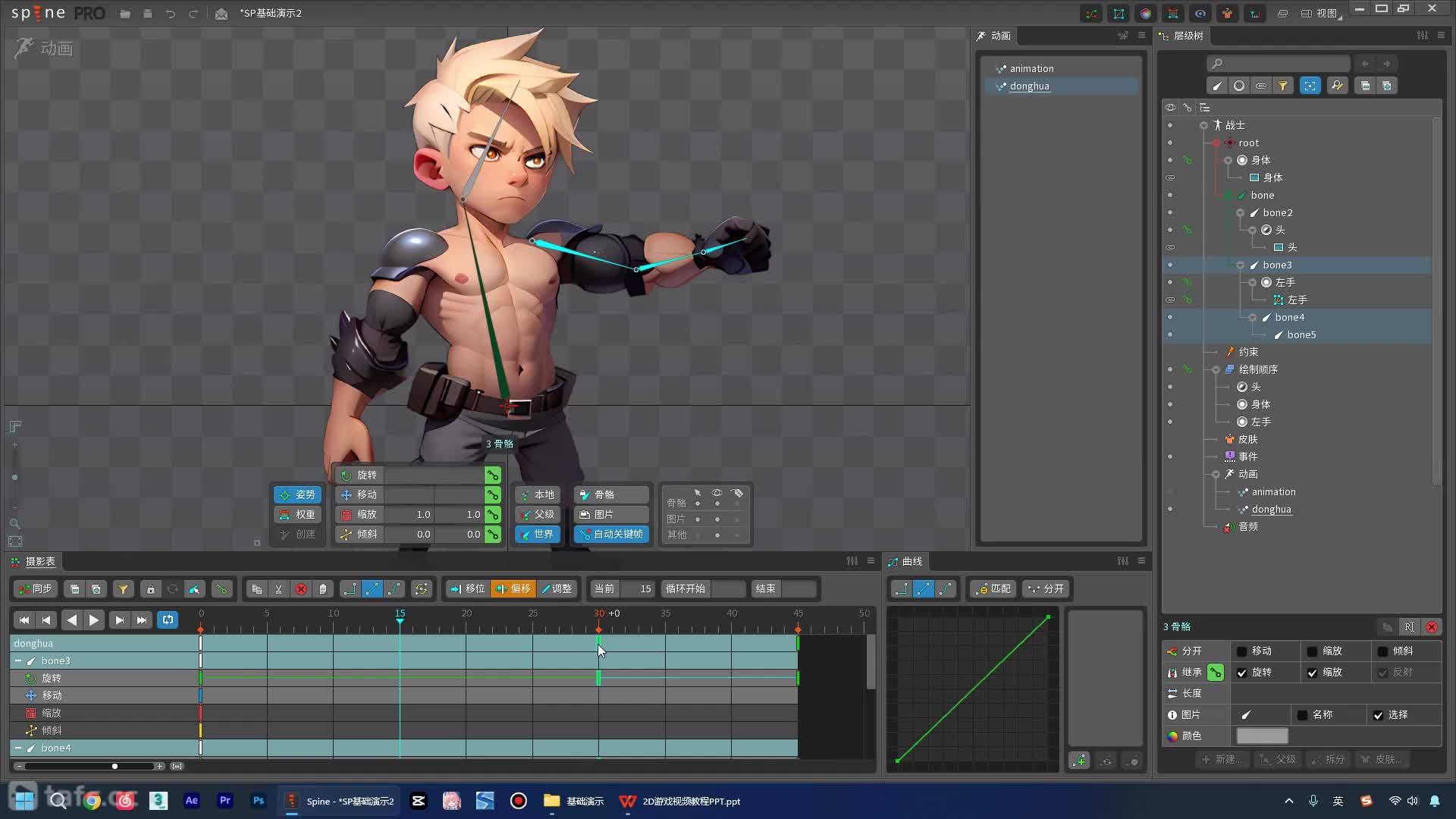Toggle the loop playback icon

coord(168,620)
